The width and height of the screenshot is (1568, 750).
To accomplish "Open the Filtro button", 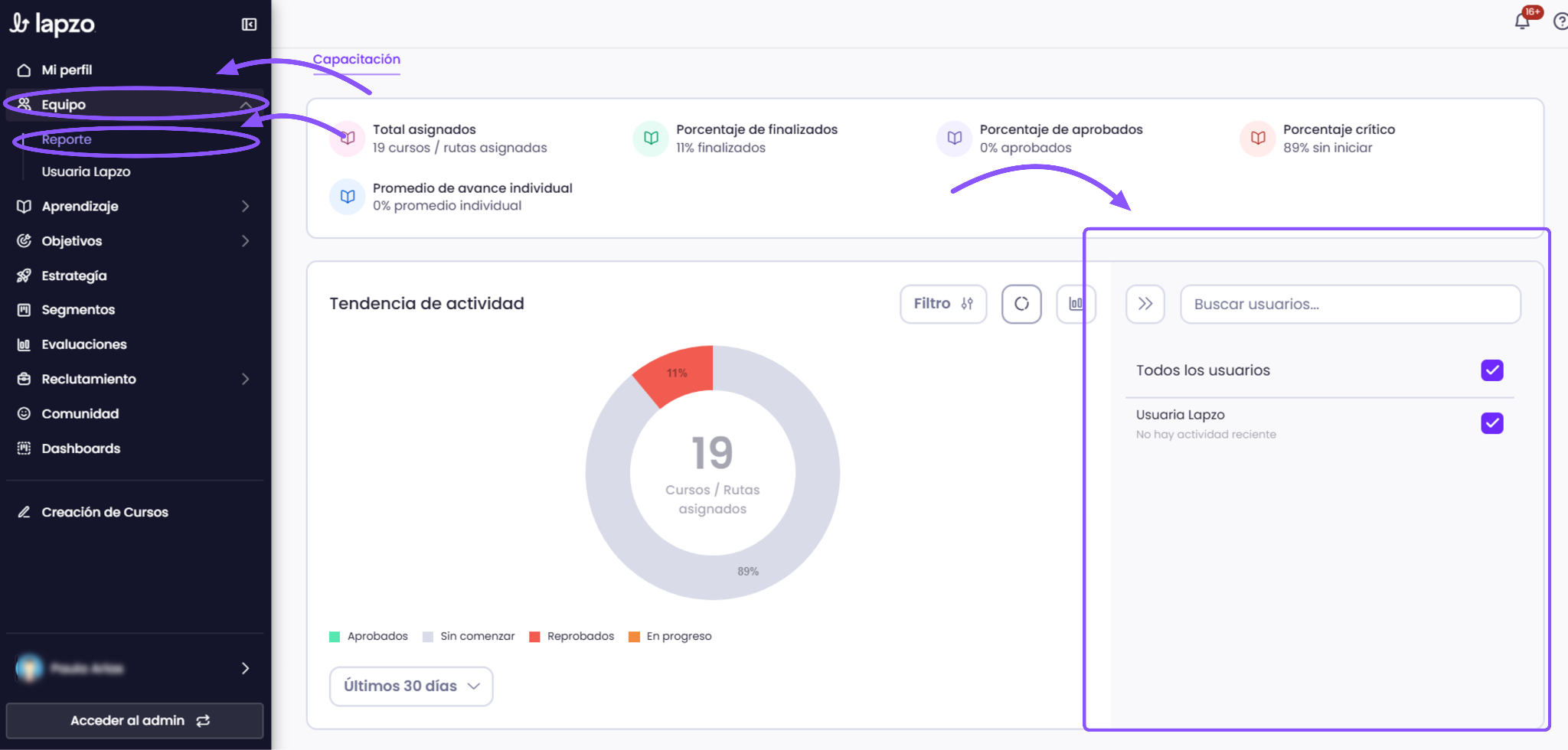I will [943, 304].
